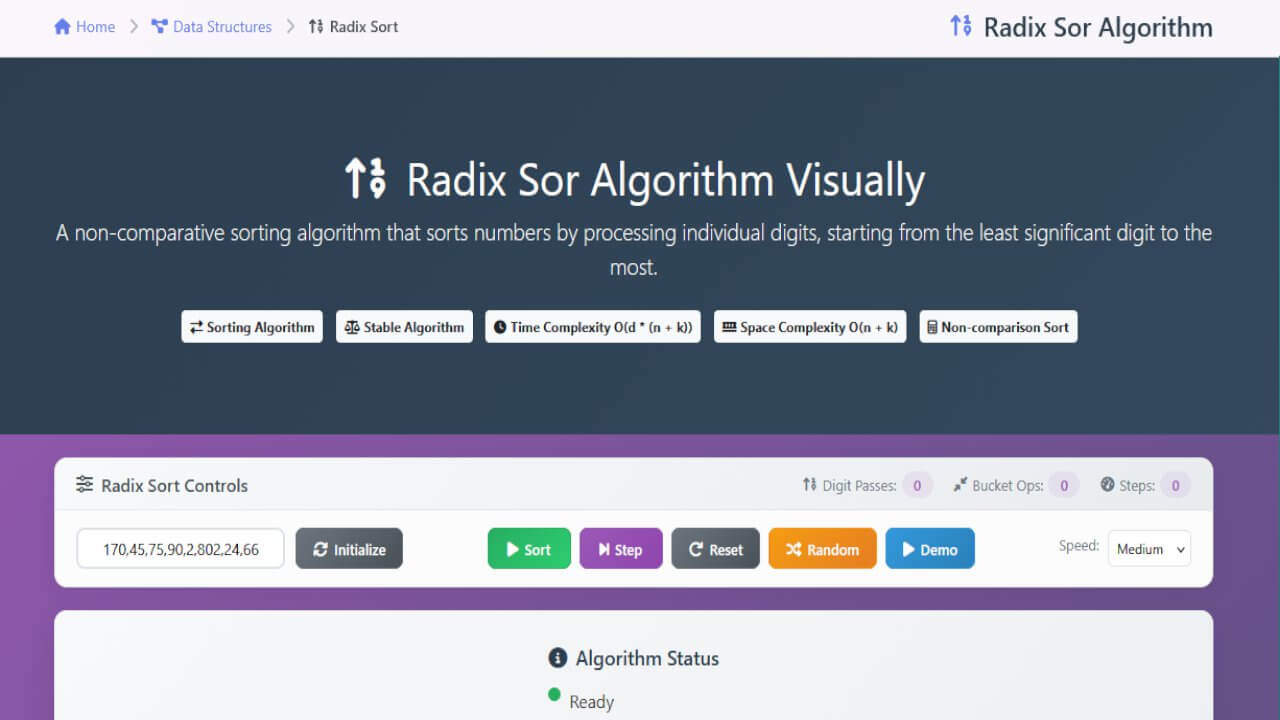Viewport: 1280px width, 720px height.
Task: Click the Initialize button
Action: coord(349,549)
